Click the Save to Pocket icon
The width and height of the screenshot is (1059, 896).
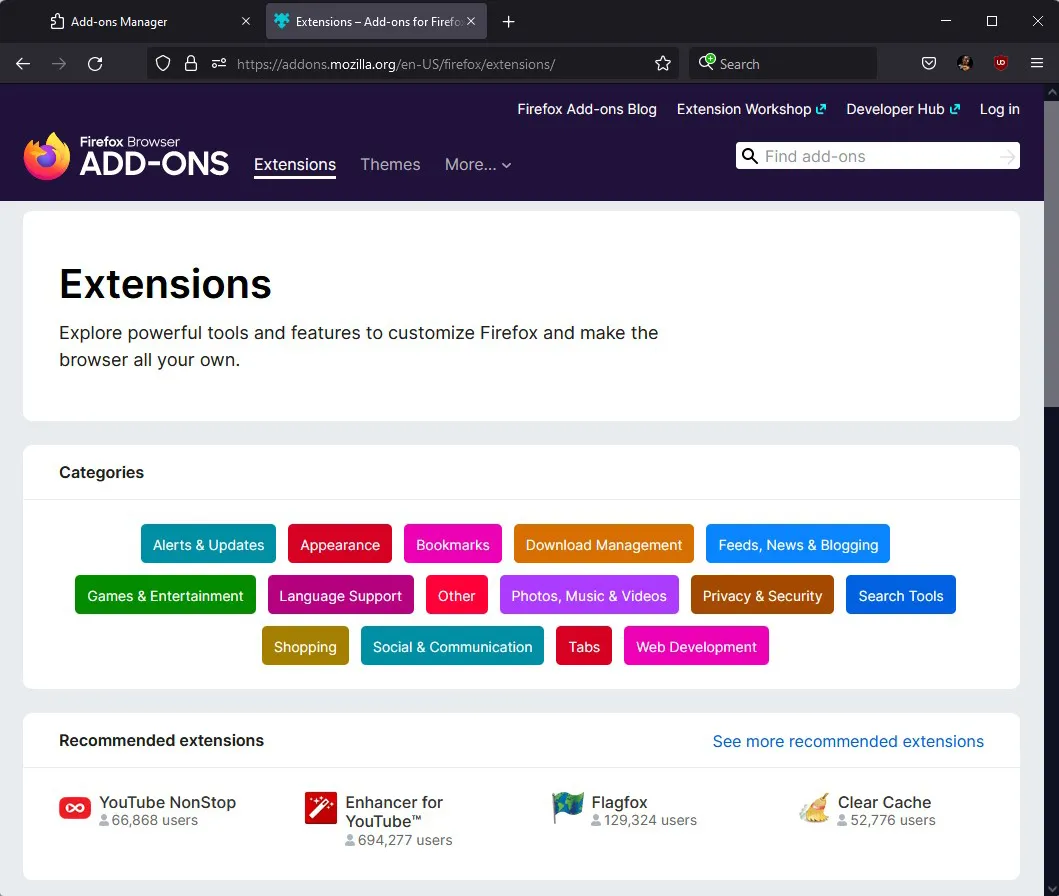(x=929, y=64)
